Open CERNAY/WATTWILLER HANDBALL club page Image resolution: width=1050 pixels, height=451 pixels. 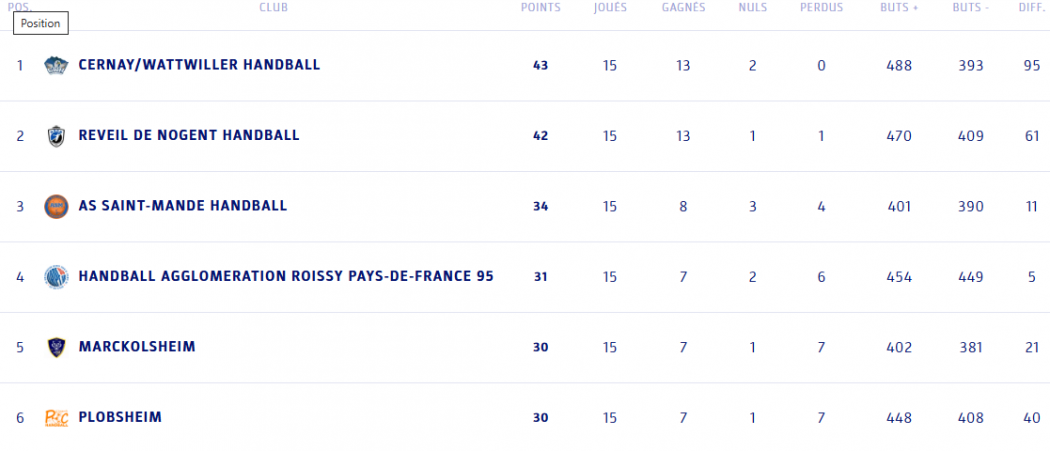click(x=199, y=65)
